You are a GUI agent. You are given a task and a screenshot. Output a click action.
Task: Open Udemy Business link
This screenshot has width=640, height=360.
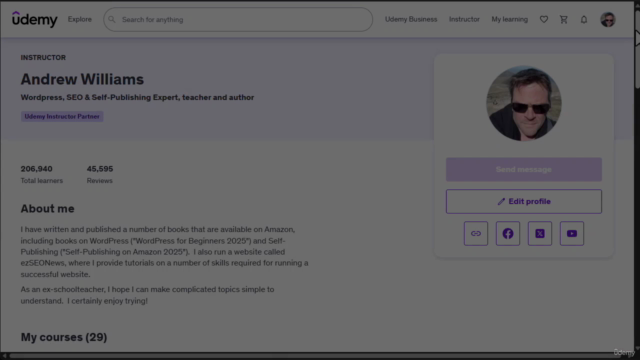[x=411, y=19]
